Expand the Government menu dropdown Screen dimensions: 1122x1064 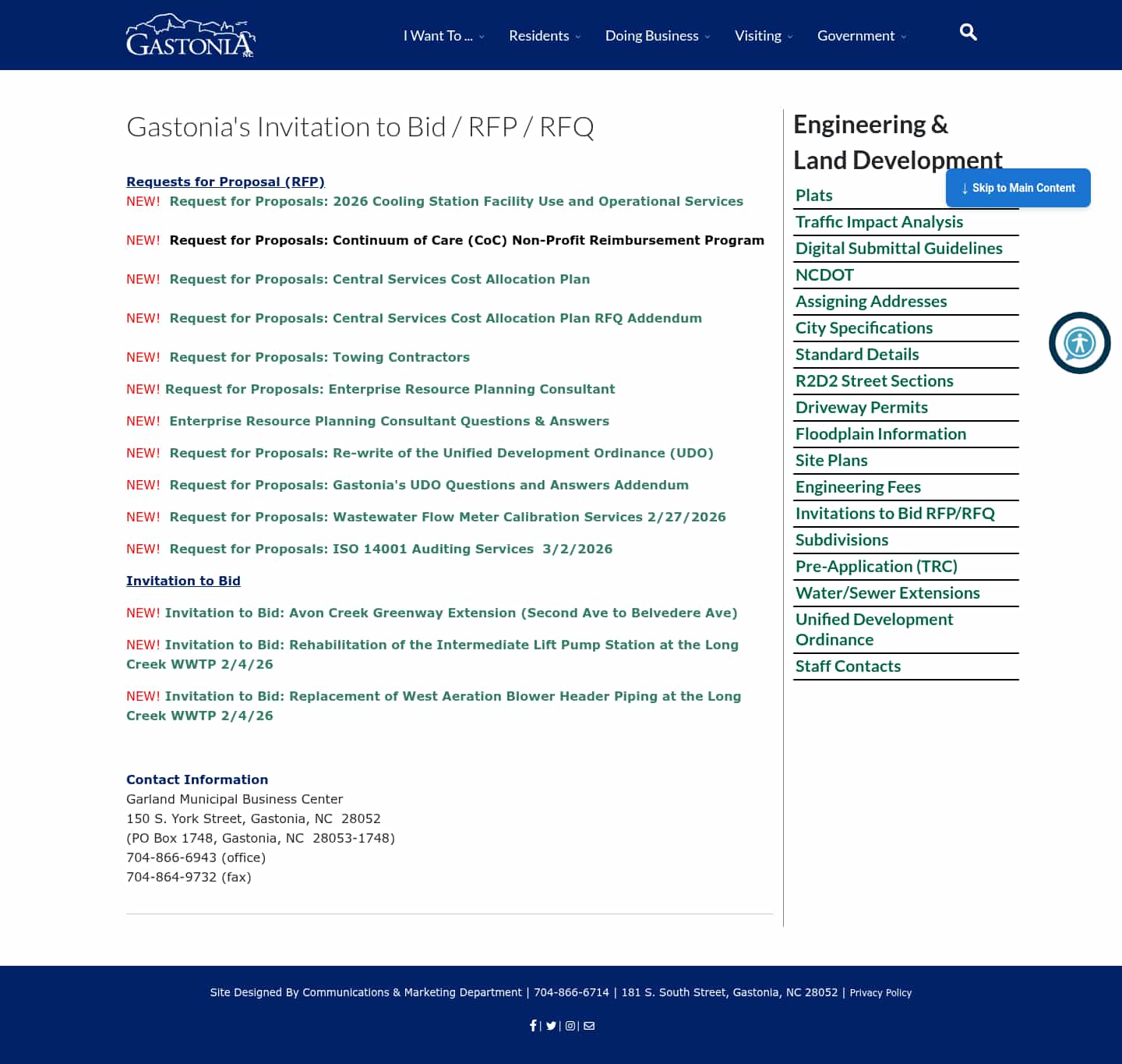tap(861, 35)
